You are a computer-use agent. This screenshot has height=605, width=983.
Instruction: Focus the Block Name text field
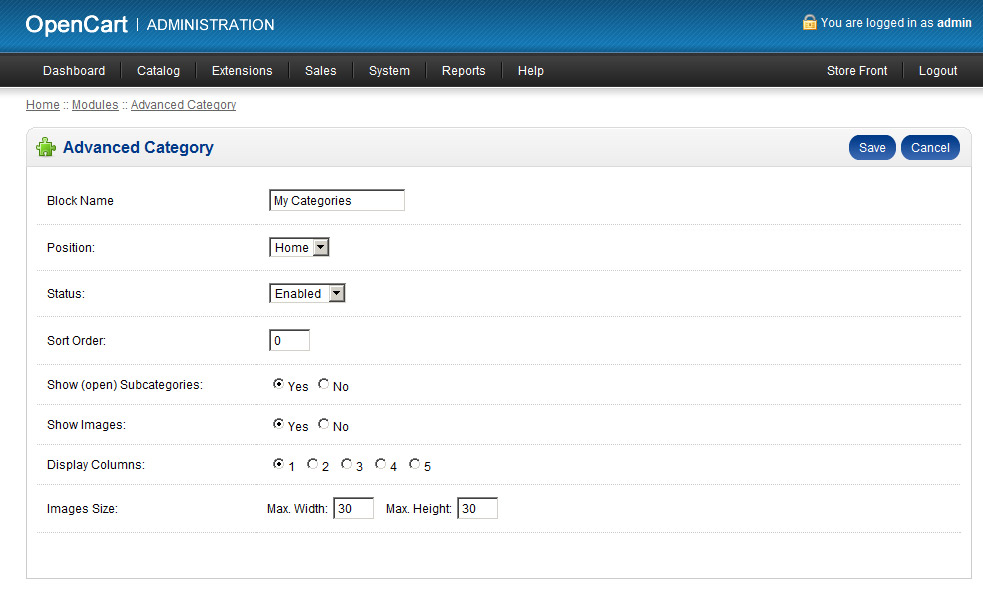pos(337,201)
